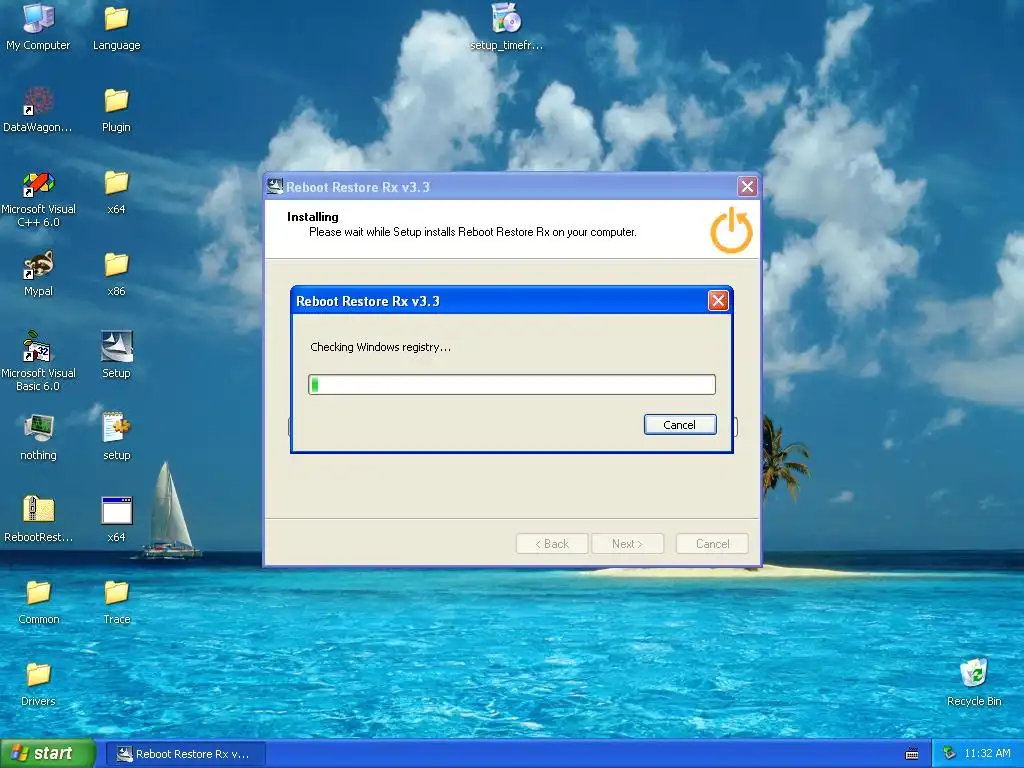
Task: Open the Windows start menu
Action: point(47,754)
